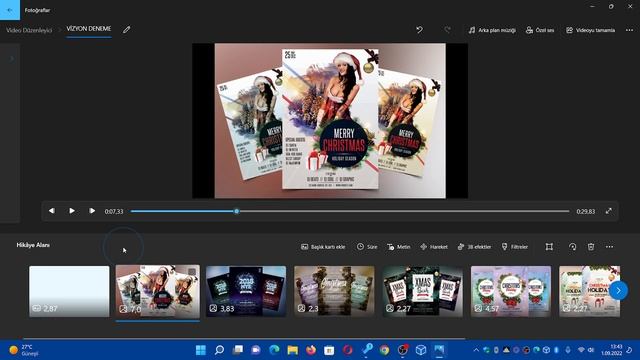Click the 0:07,33 current time label
640x360 pixels.
113,211
